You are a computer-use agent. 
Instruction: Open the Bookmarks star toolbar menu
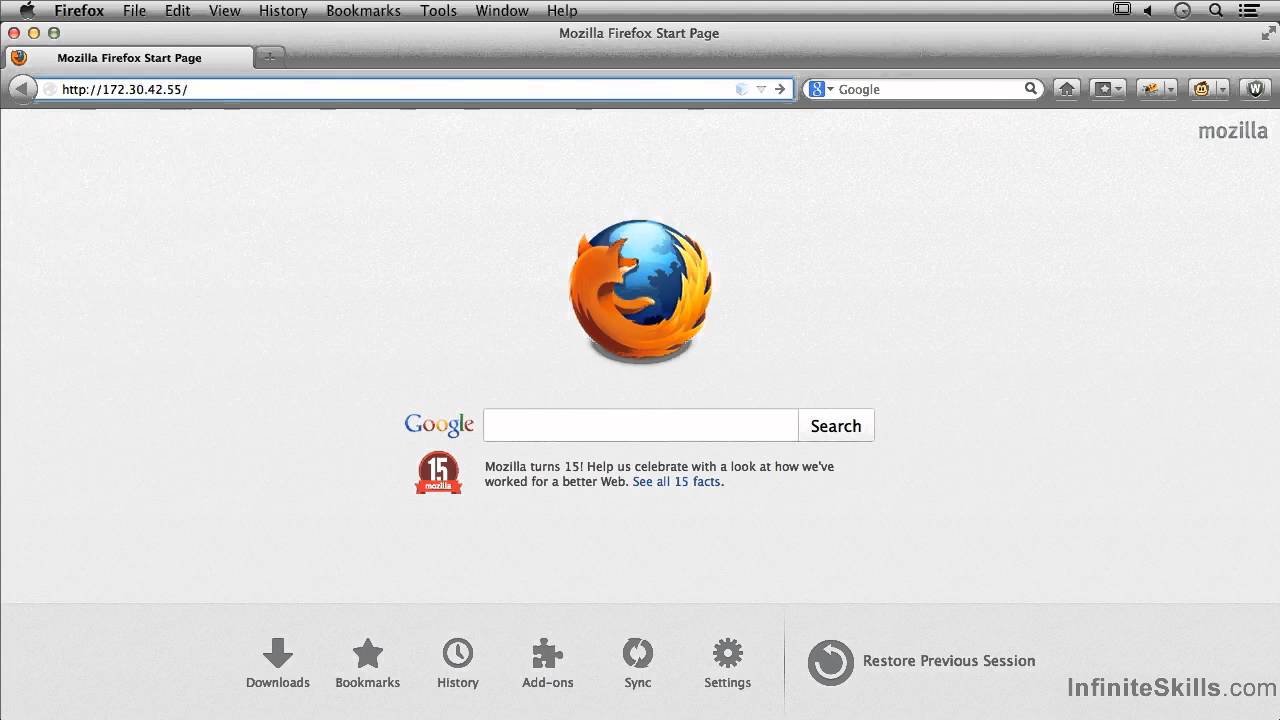(1108, 89)
